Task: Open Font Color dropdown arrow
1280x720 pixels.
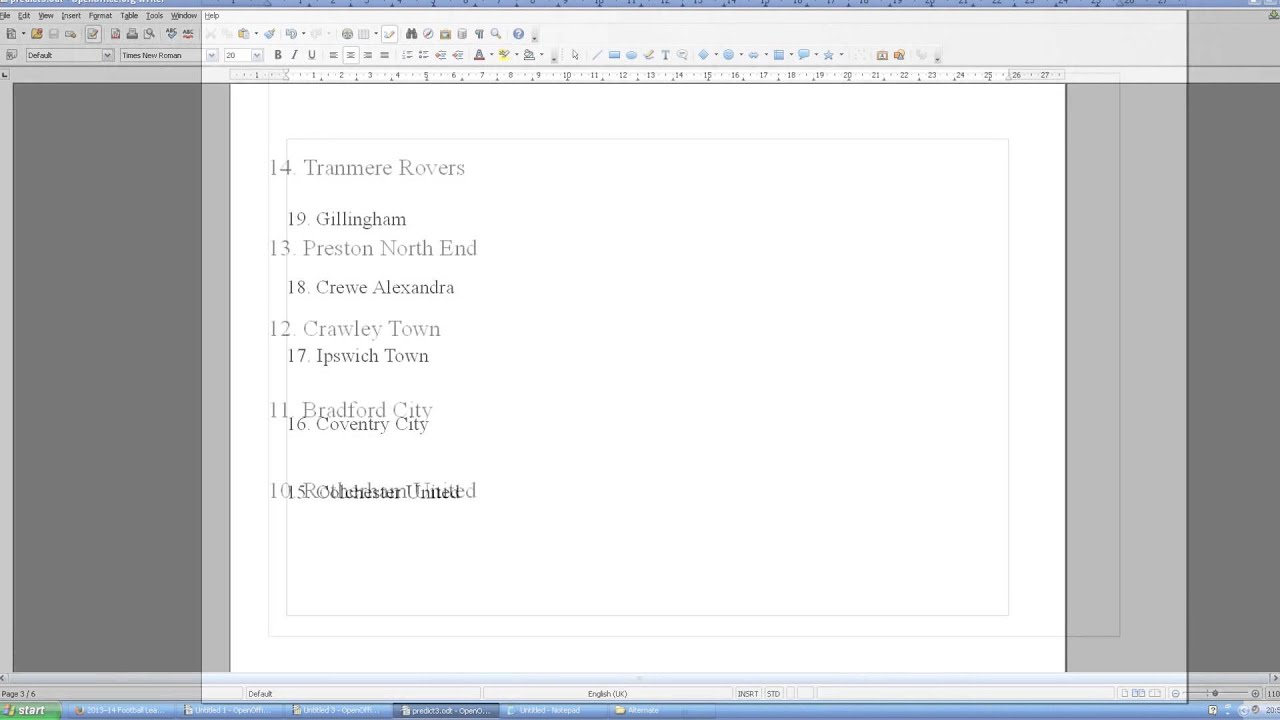Action: point(491,55)
